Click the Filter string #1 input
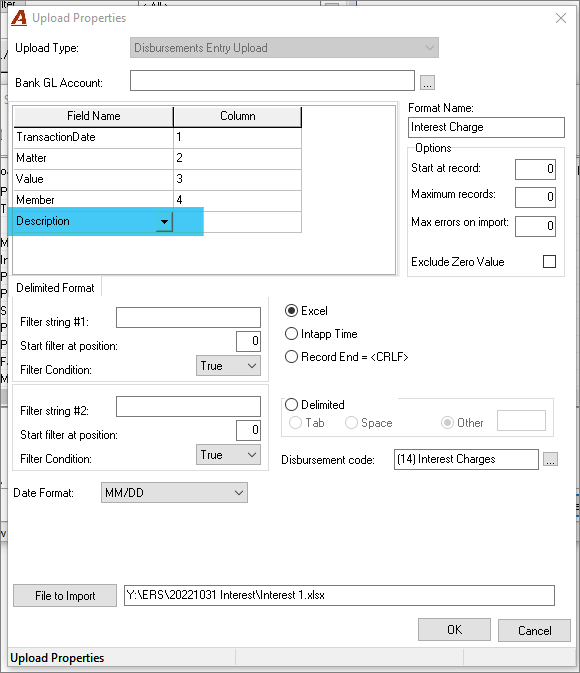Screen dimensions: 580x673 pos(188,317)
